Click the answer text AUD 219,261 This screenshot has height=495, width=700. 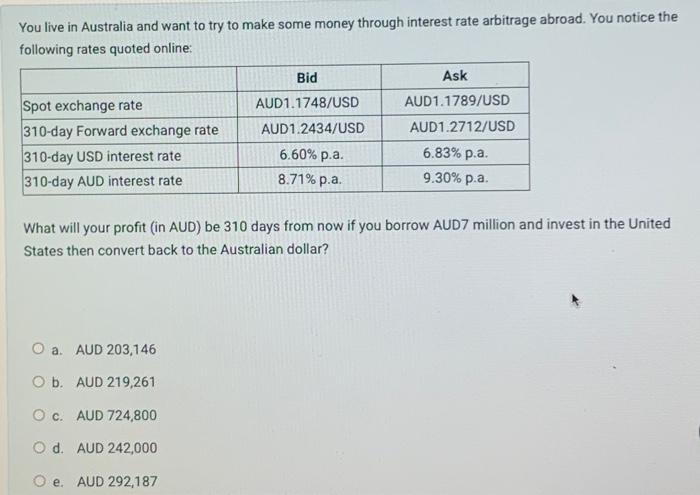click(116, 382)
